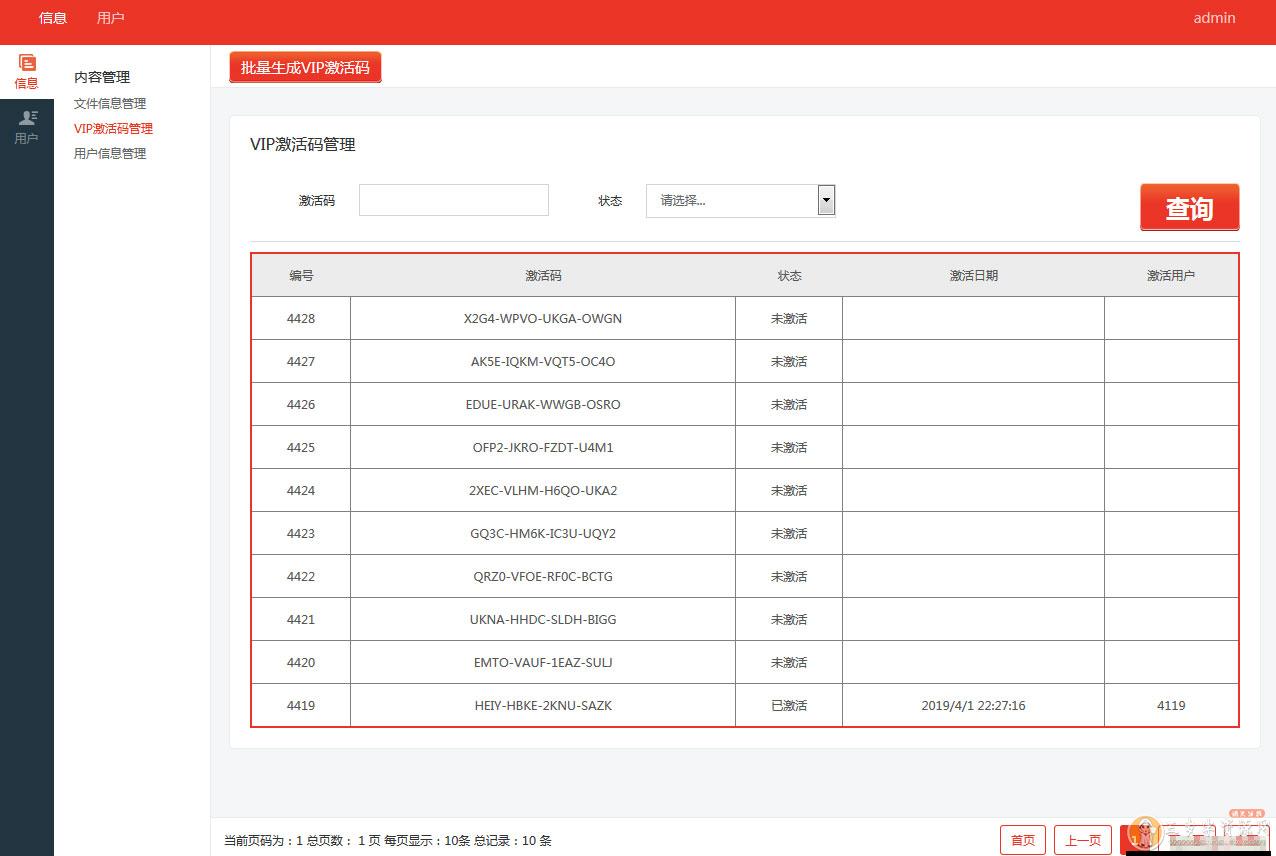The width and height of the screenshot is (1276, 856).
Task: Expand the 状态 dropdown arrow
Action: pyautogui.click(x=826, y=200)
